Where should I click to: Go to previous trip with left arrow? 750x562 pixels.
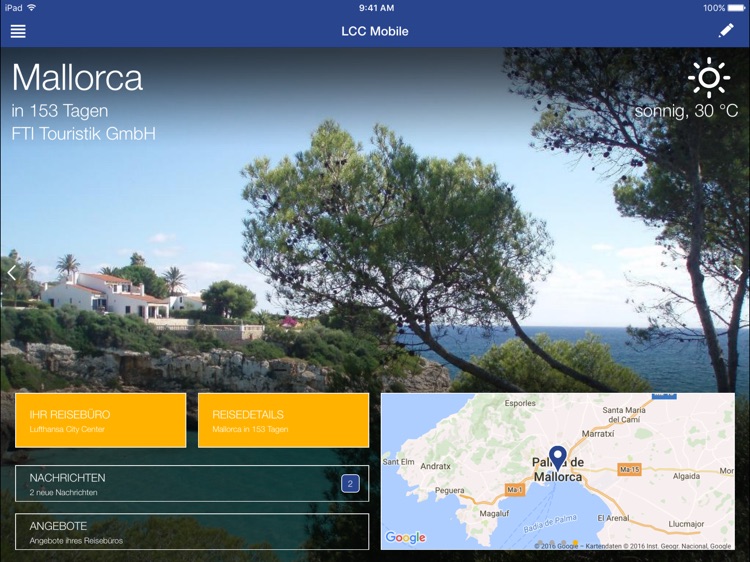[11, 273]
